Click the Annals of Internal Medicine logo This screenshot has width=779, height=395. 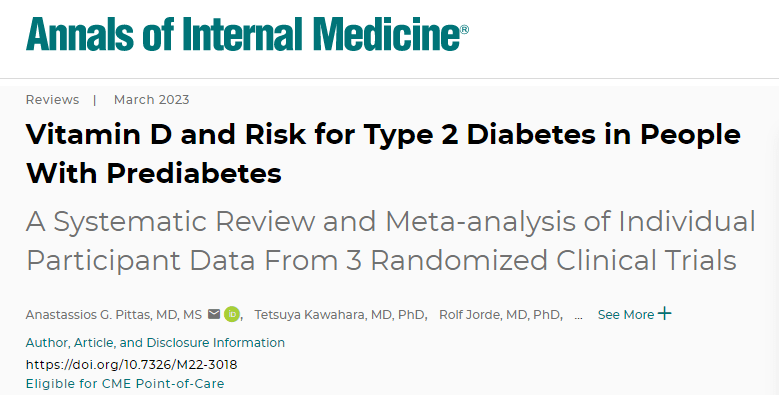[247, 34]
